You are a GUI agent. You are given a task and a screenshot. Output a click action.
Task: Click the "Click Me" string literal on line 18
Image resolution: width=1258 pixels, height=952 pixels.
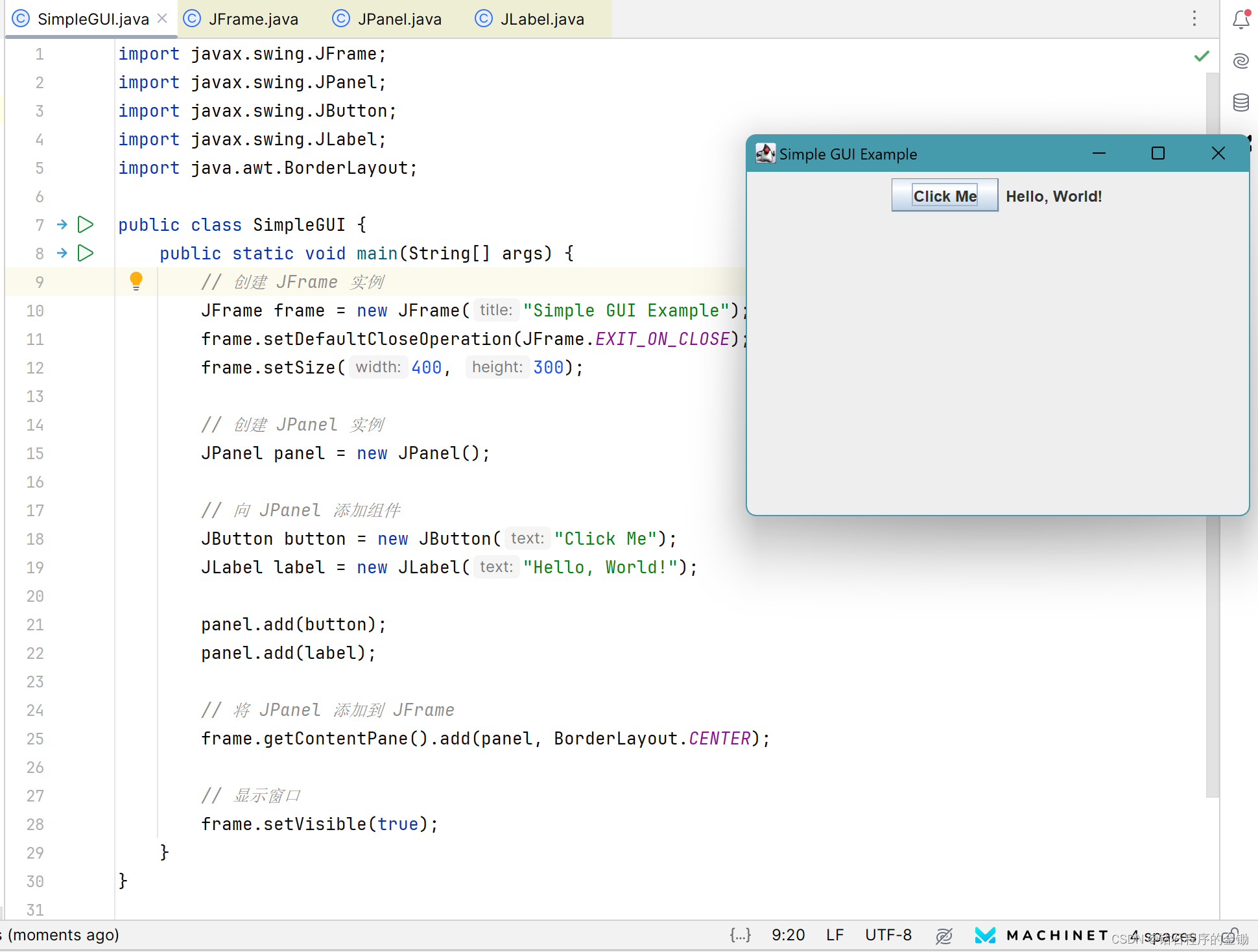click(606, 539)
